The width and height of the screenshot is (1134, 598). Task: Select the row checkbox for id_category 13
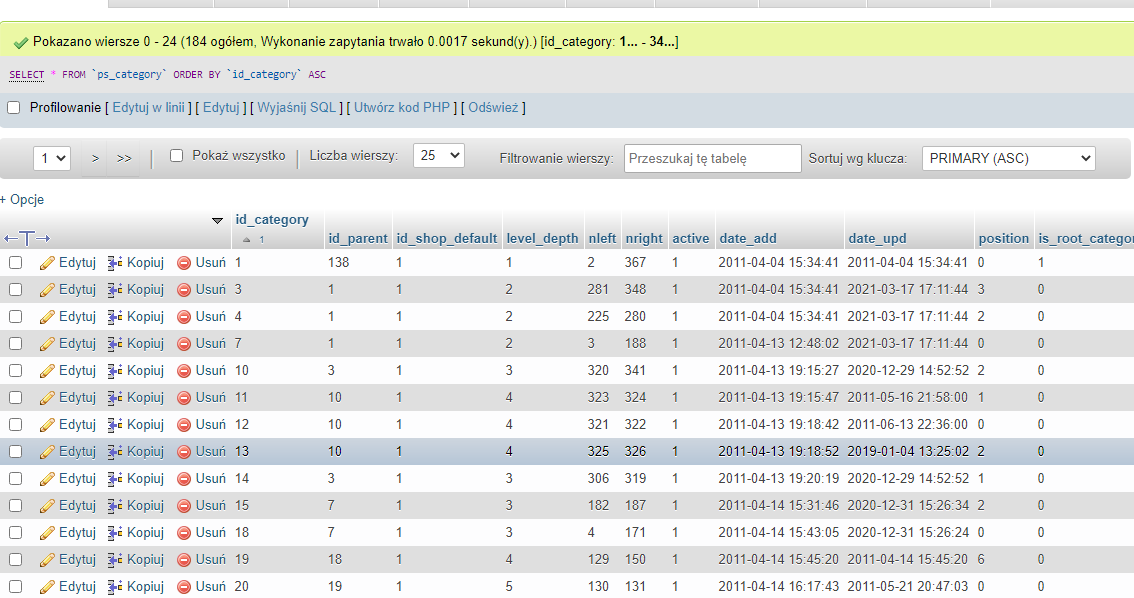click(15, 452)
